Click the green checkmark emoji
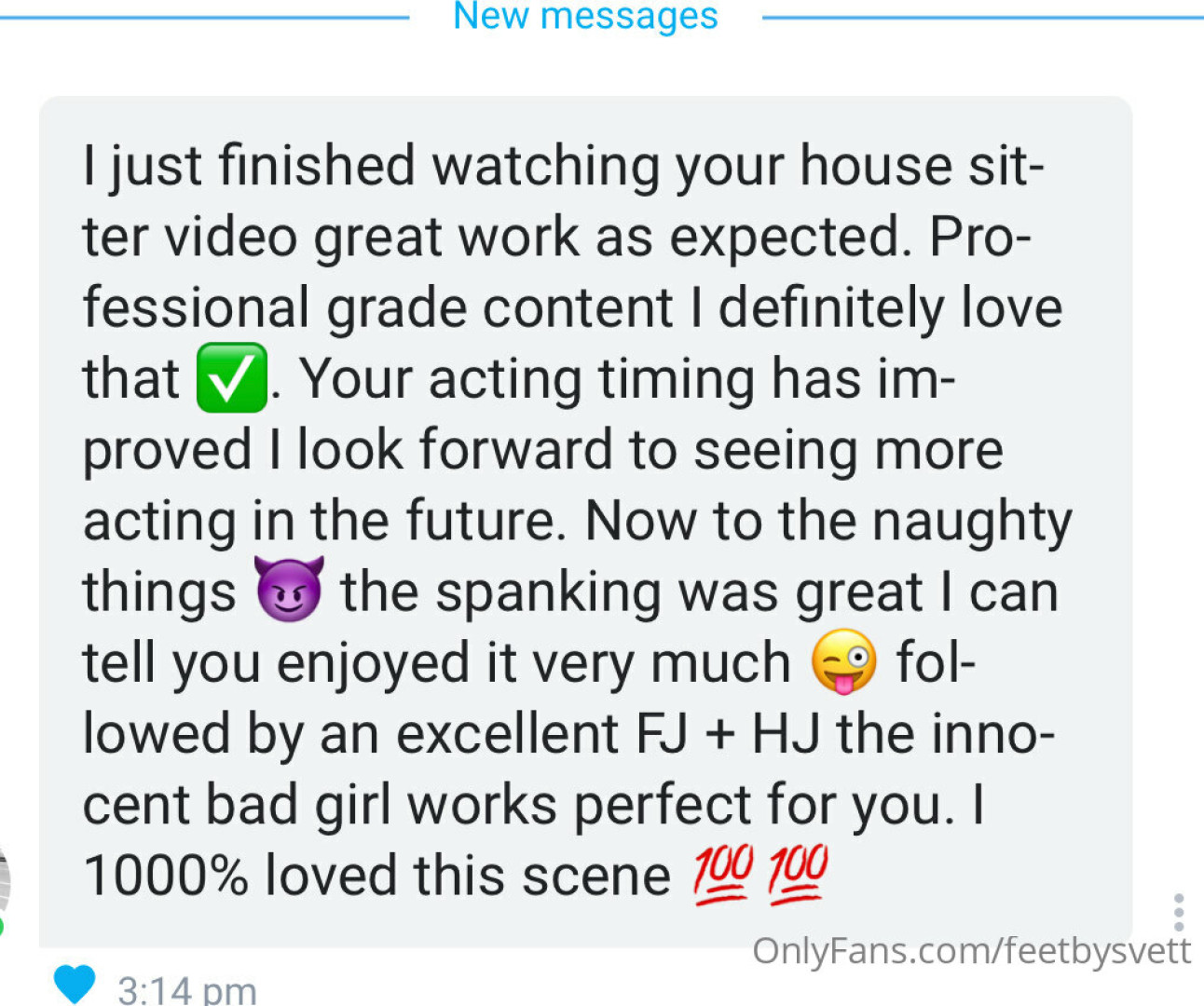1204x1006 pixels. (x=231, y=377)
